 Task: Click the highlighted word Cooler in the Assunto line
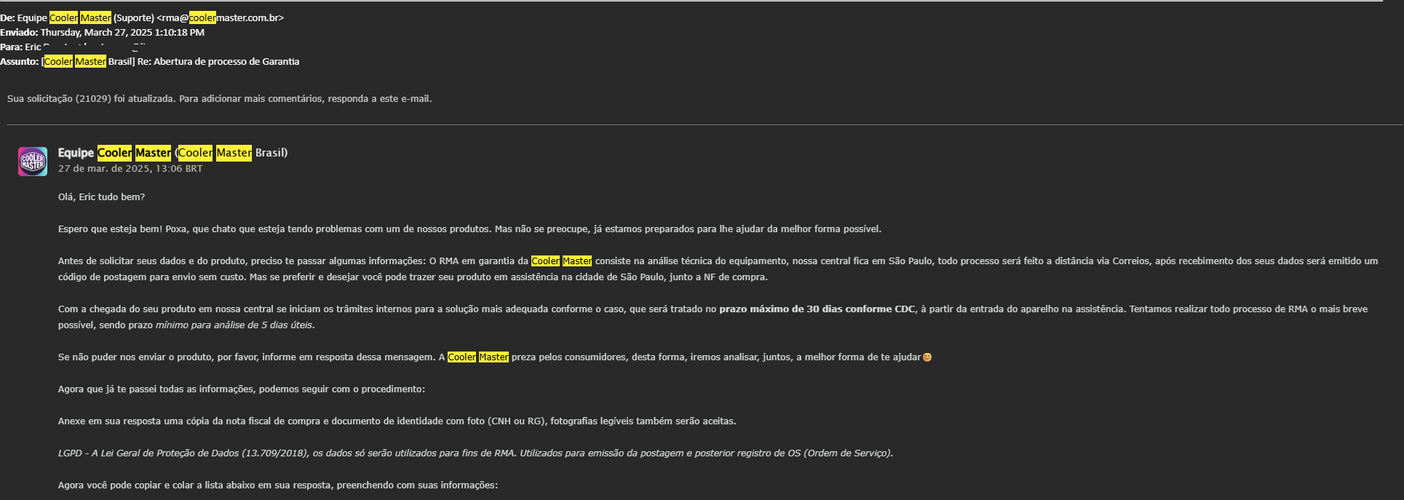pos(58,61)
